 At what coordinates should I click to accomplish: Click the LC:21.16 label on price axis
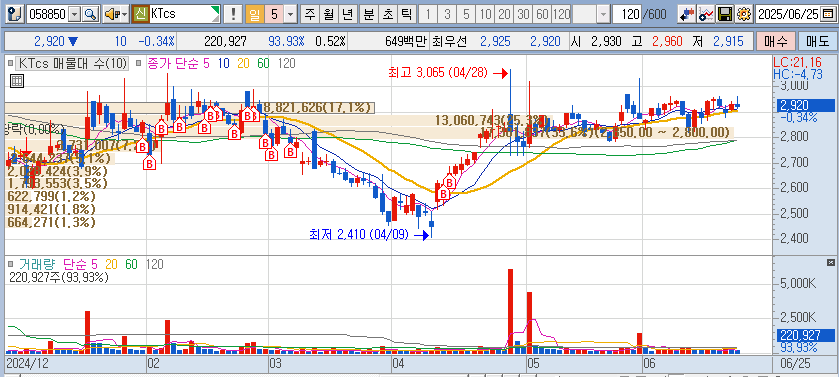pos(798,64)
